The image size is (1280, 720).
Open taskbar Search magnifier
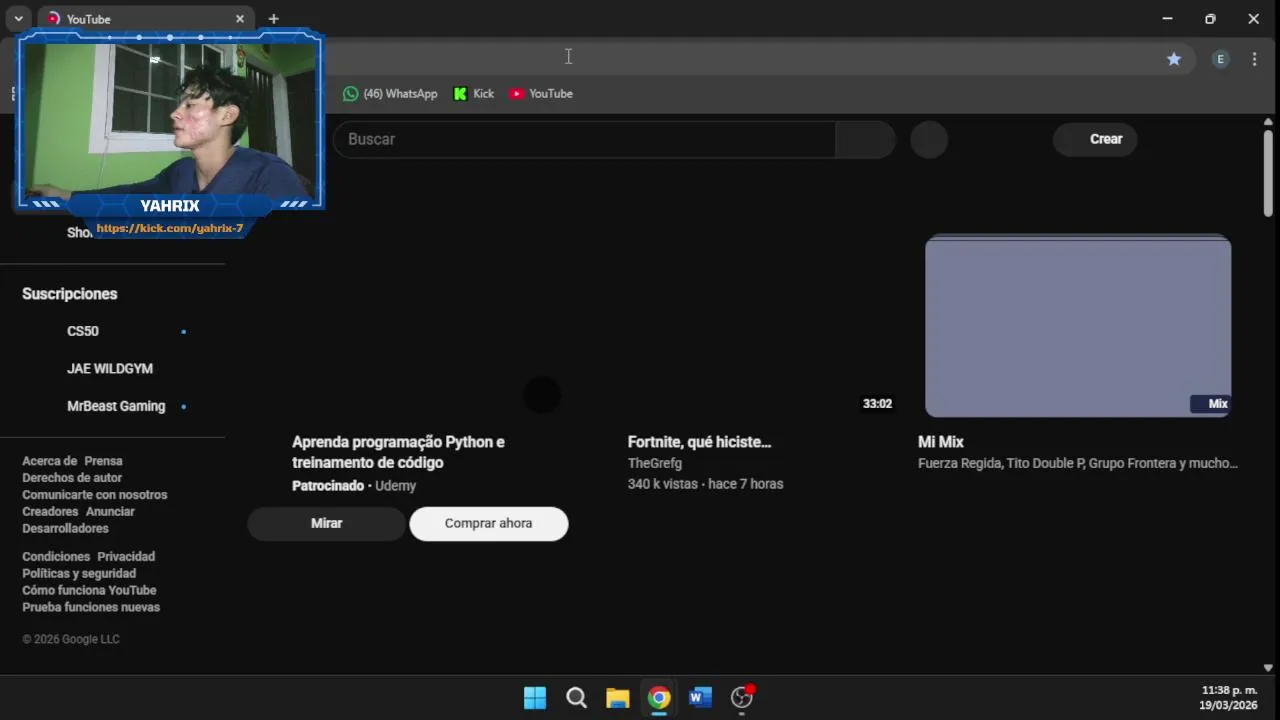[x=576, y=697]
